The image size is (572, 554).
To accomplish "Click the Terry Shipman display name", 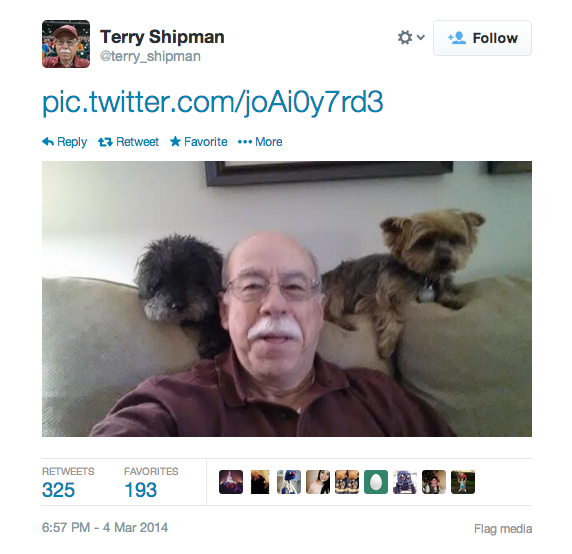I will (162, 37).
